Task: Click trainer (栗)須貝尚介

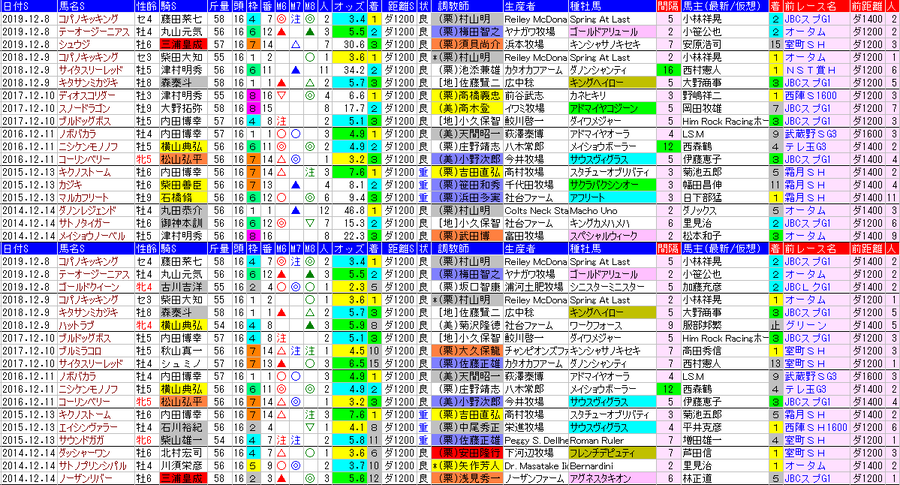Action: 468,44
